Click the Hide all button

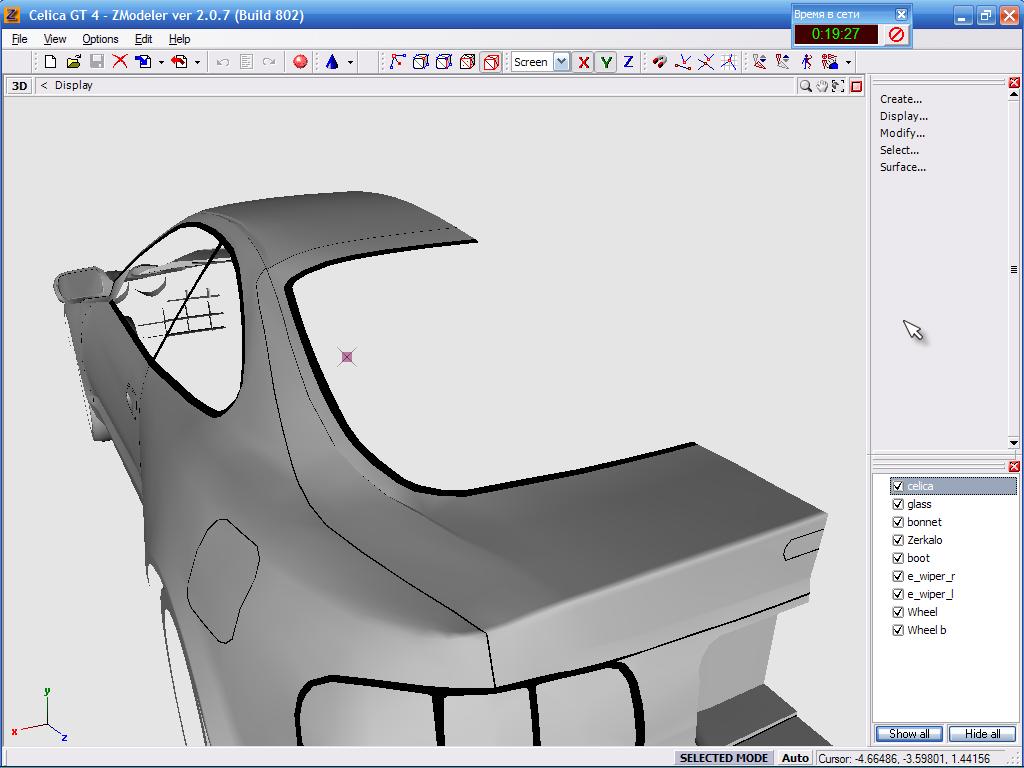pos(982,734)
